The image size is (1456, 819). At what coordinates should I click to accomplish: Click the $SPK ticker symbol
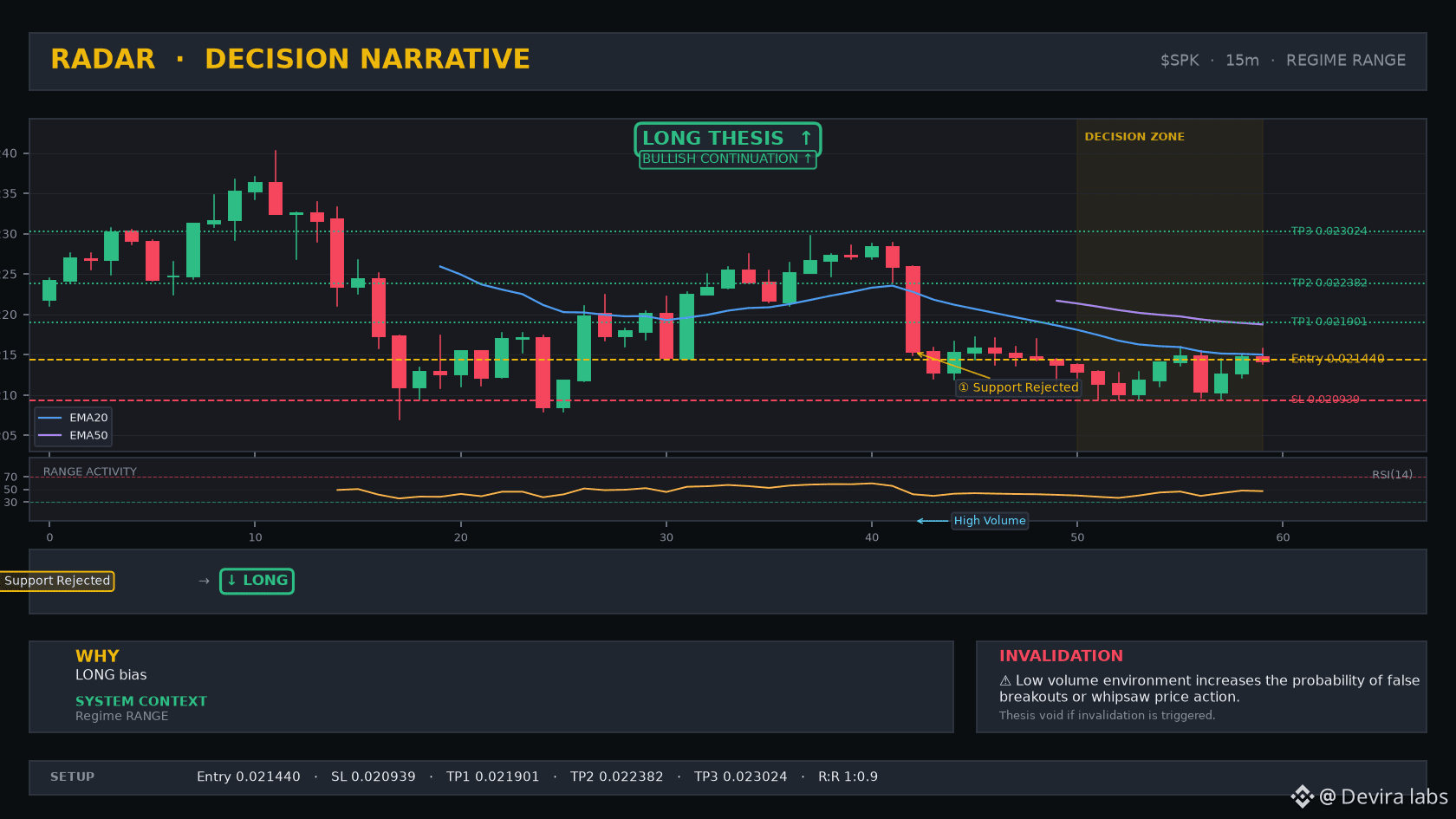point(1180,61)
